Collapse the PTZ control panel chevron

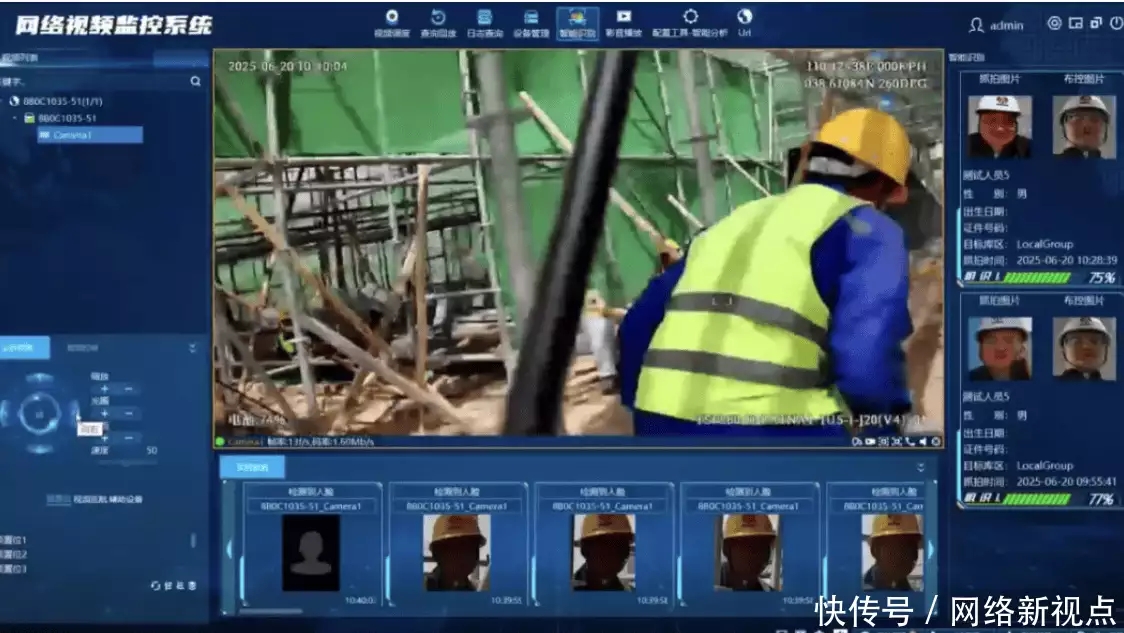click(192, 348)
